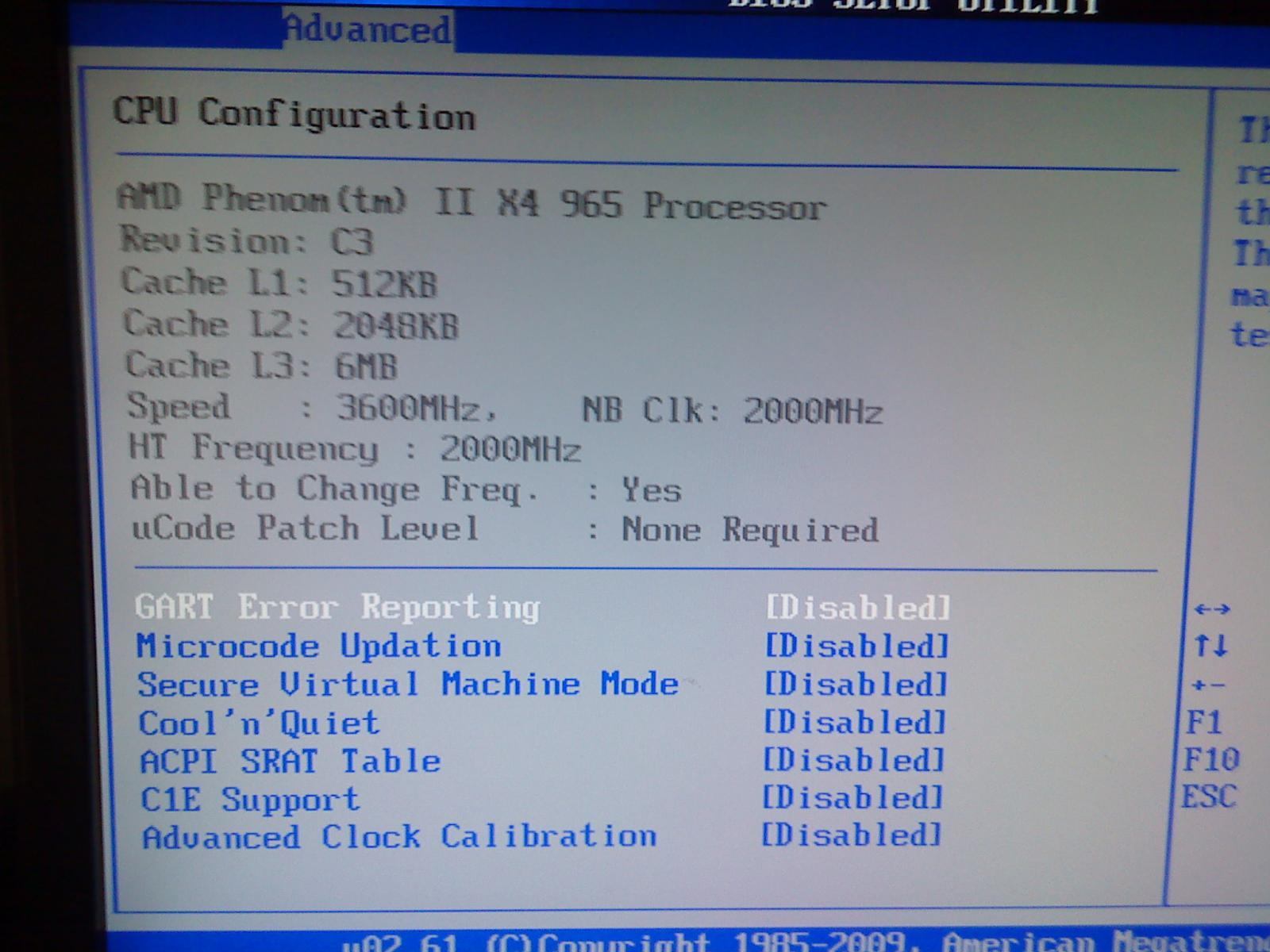Click the HT Frequency 2000MHz line
Screen dimensions: 1270x952
pos(356,448)
